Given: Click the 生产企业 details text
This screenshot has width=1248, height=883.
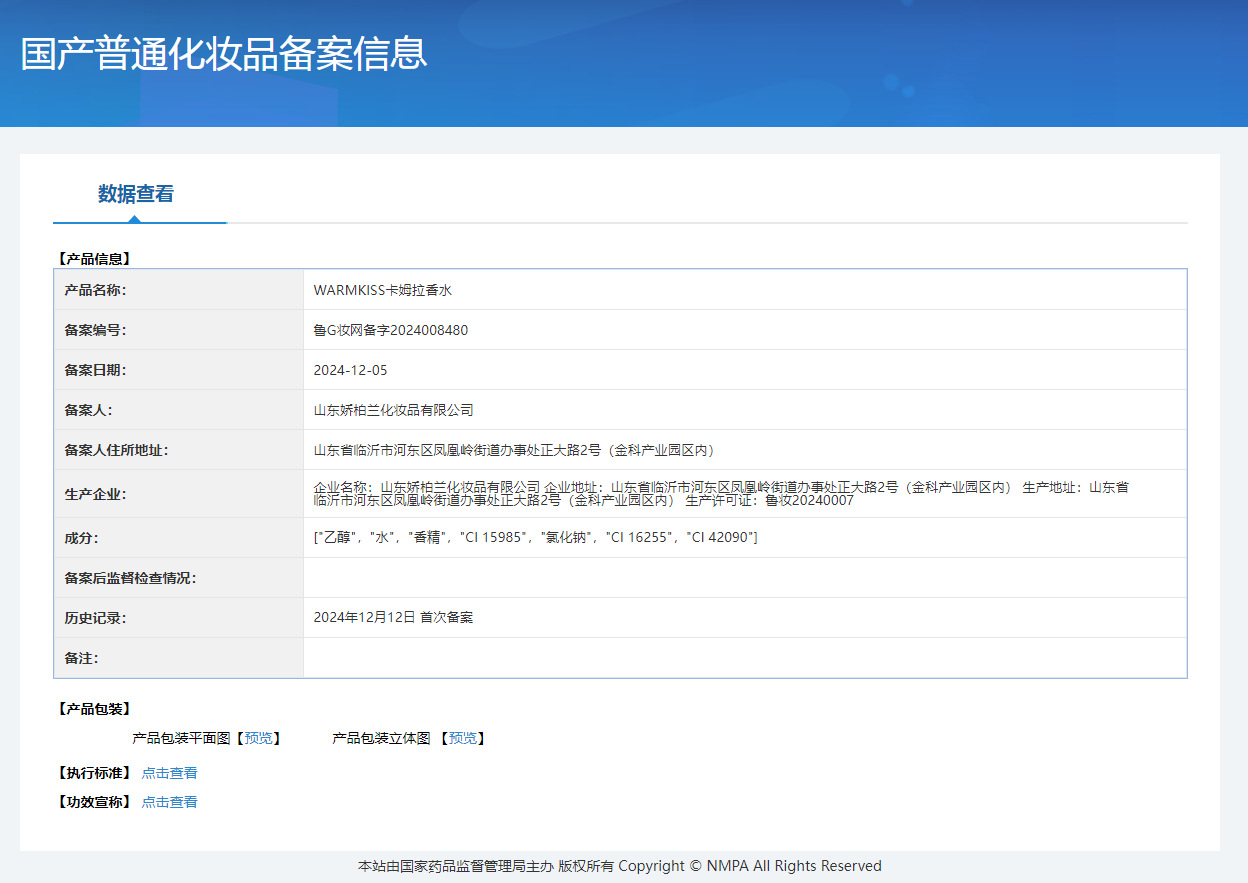Looking at the screenshot, I should [720, 494].
